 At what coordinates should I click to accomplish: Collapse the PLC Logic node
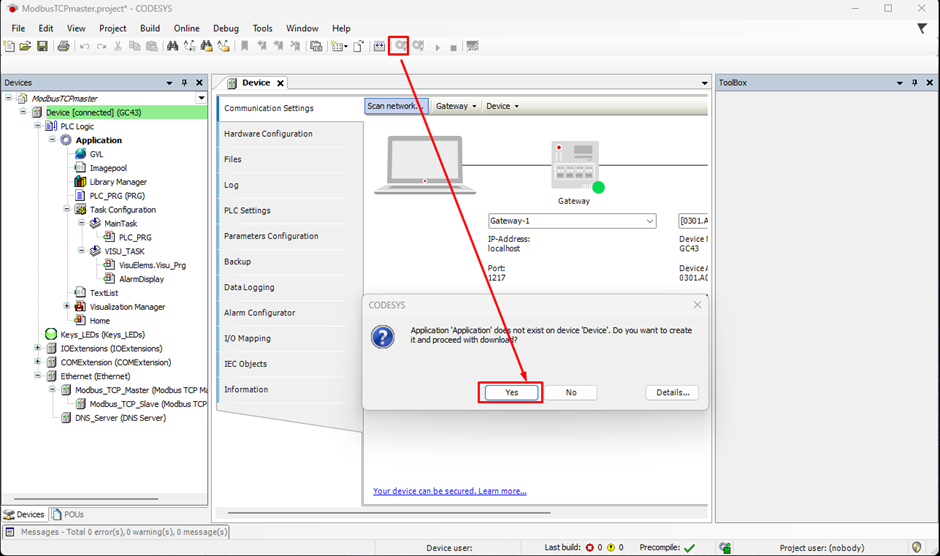(x=37, y=125)
